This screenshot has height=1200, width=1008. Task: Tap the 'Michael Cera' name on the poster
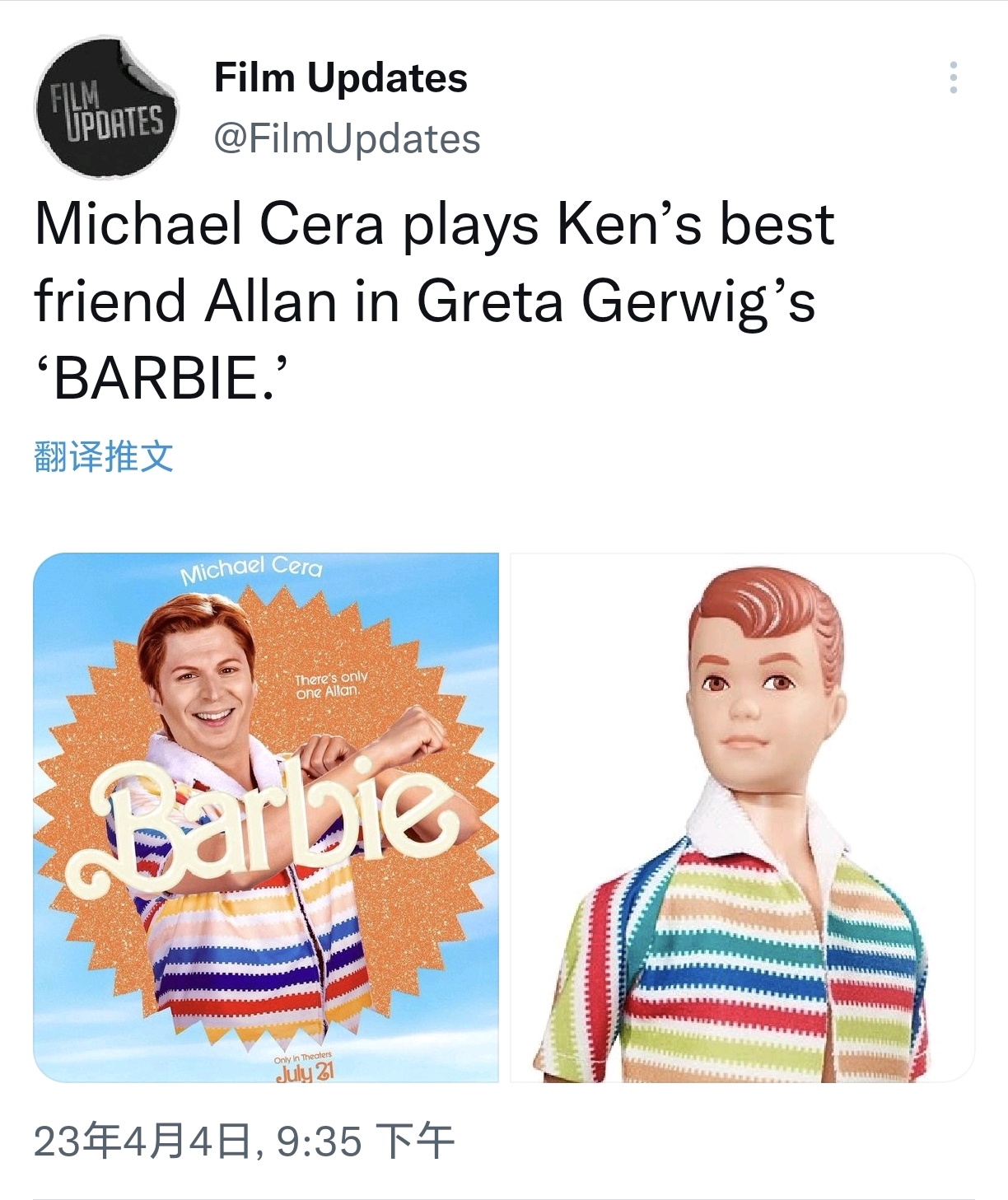(x=251, y=568)
